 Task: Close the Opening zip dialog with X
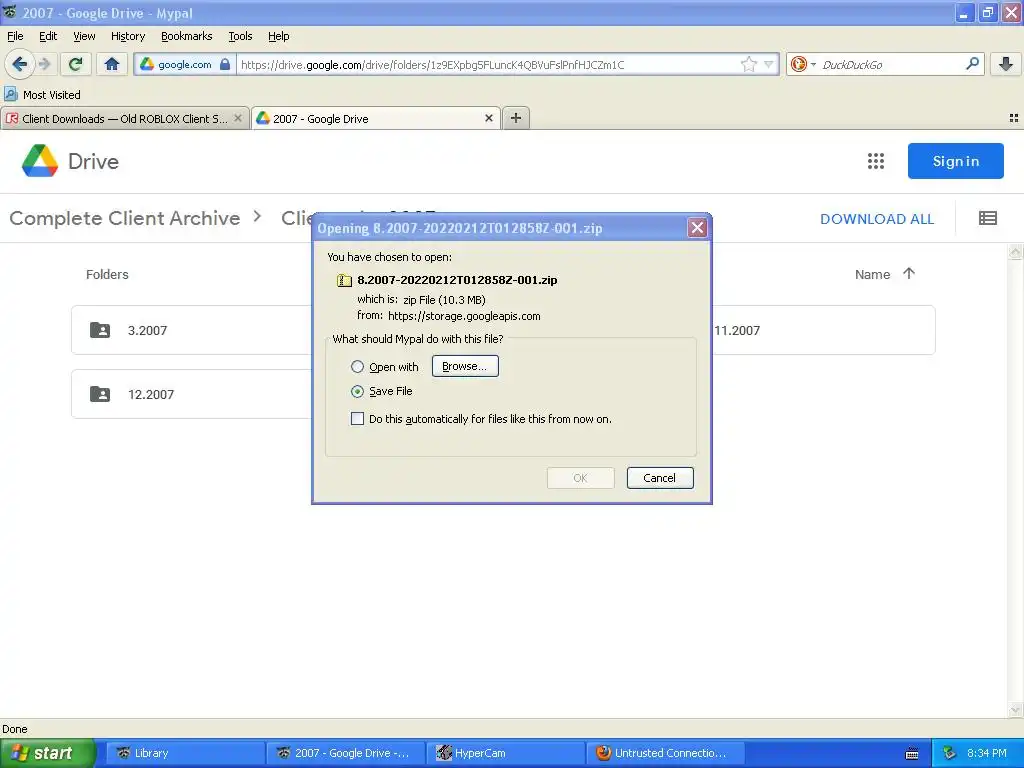tap(697, 227)
